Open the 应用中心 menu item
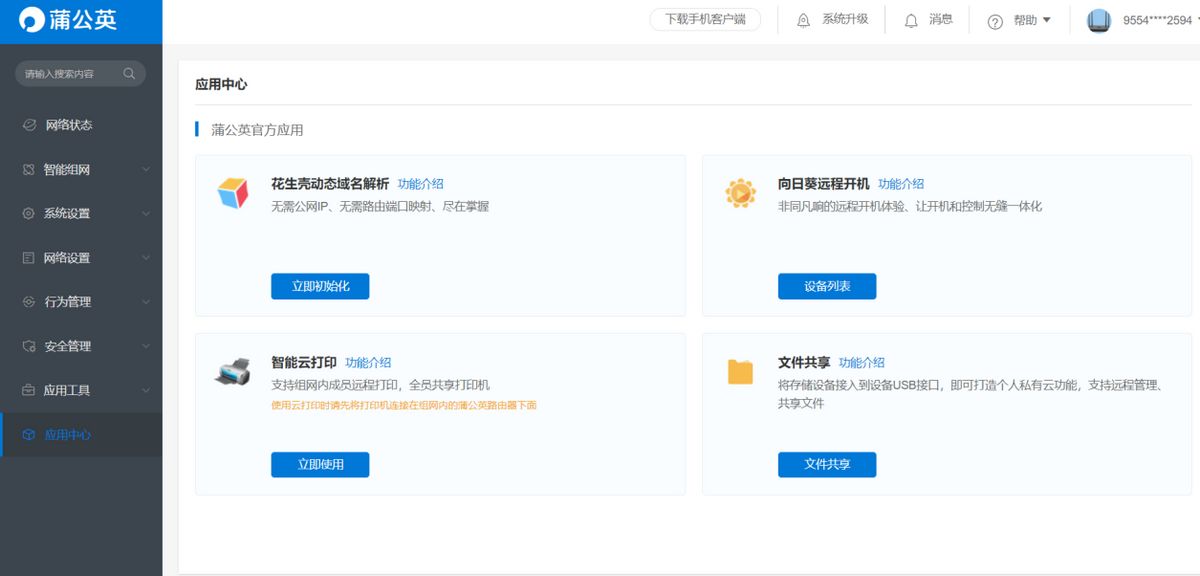The width and height of the screenshot is (1200, 576). pyautogui.click(x=81, y=435)
